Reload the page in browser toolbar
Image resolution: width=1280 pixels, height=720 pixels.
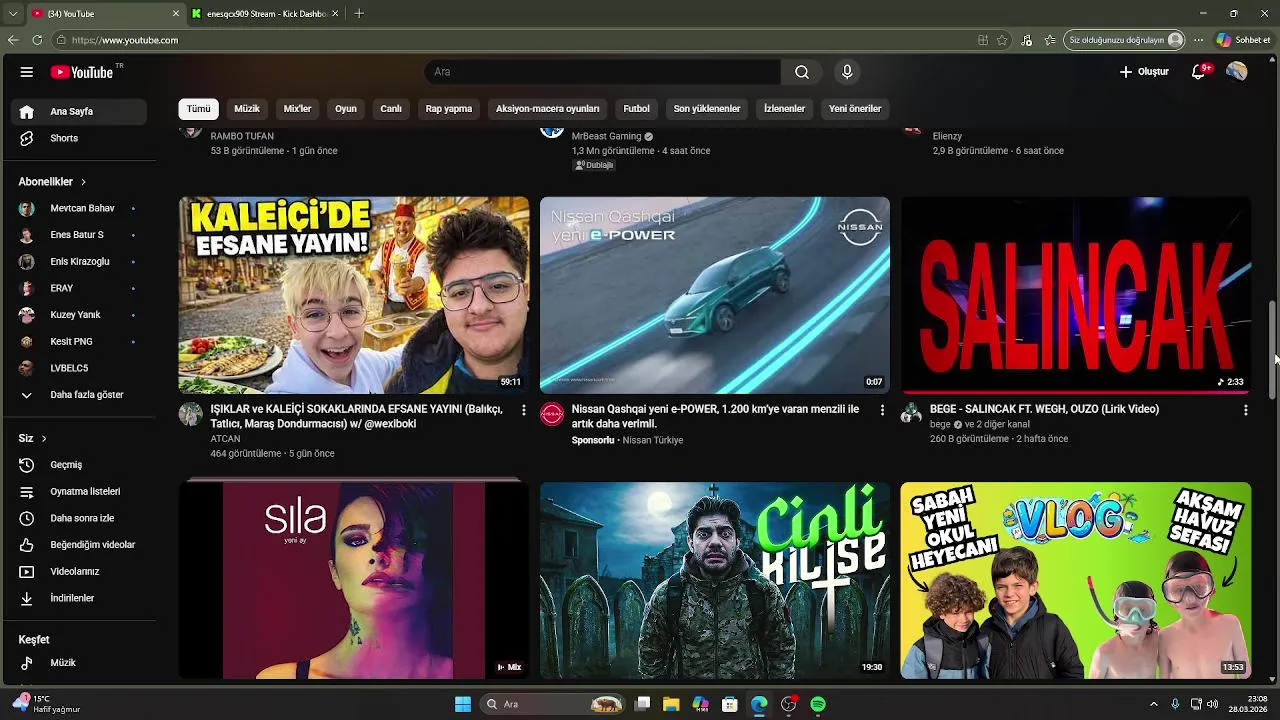(37, 40)
